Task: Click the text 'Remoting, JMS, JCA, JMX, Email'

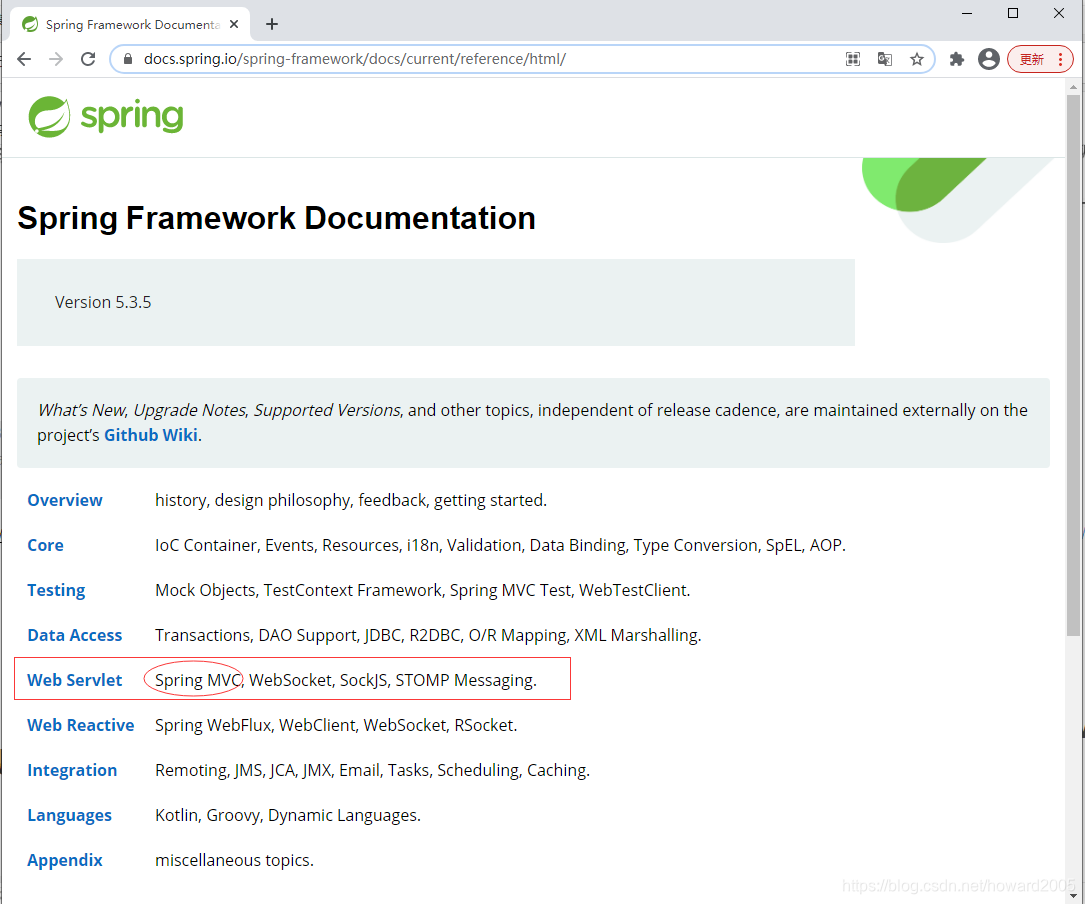Action: (x=267, y=770)
